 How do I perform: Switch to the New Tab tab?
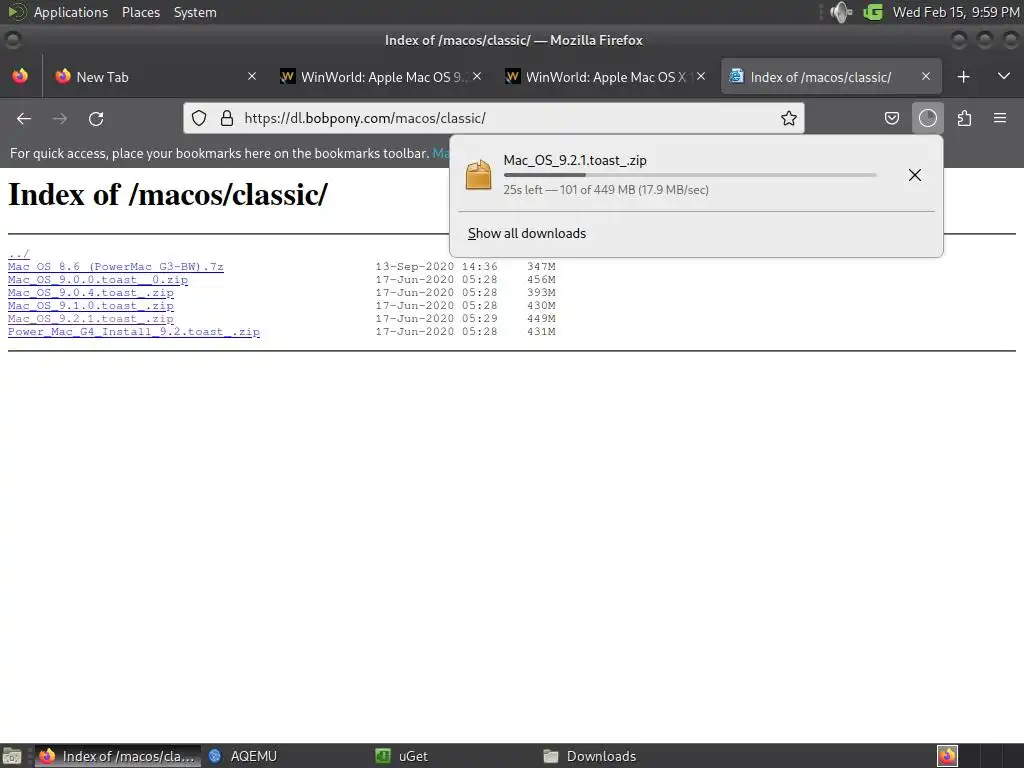155,77
